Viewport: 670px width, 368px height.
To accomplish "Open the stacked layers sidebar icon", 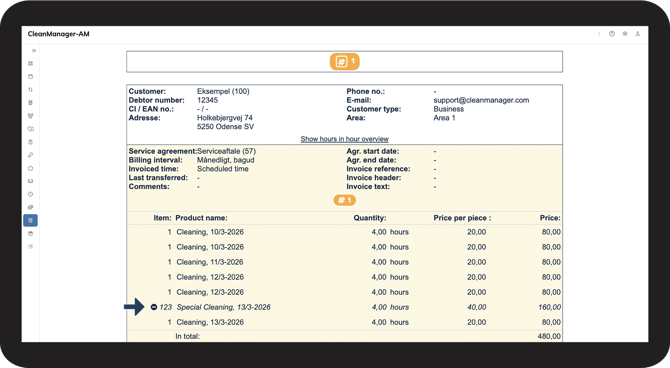I will coord(30,207).
